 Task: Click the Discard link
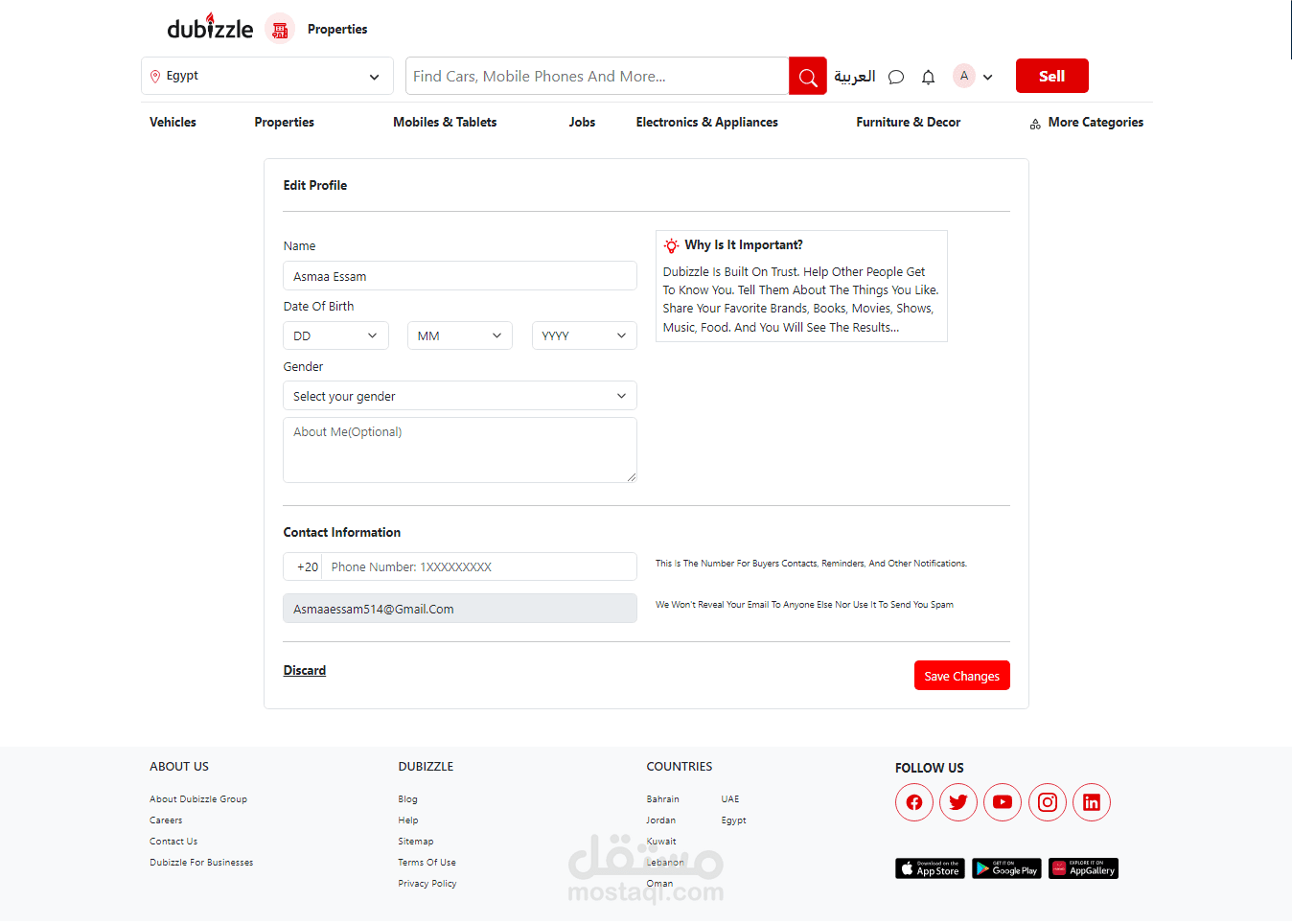pos(305,670)
